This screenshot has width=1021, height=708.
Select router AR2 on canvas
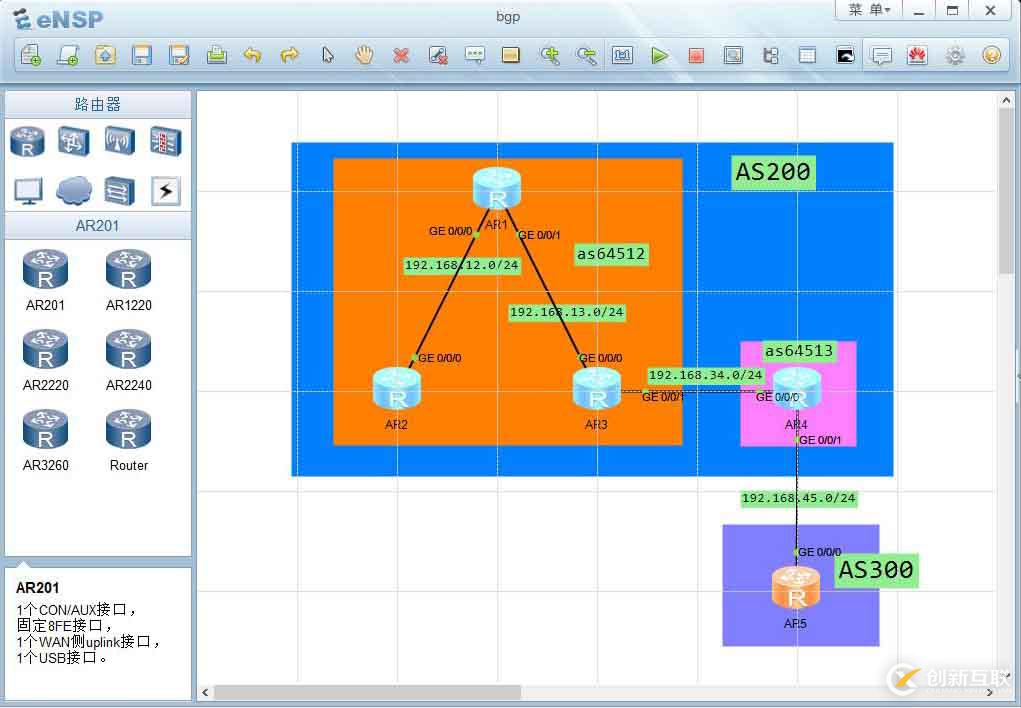pyautogui.click(x=397, y=389)
